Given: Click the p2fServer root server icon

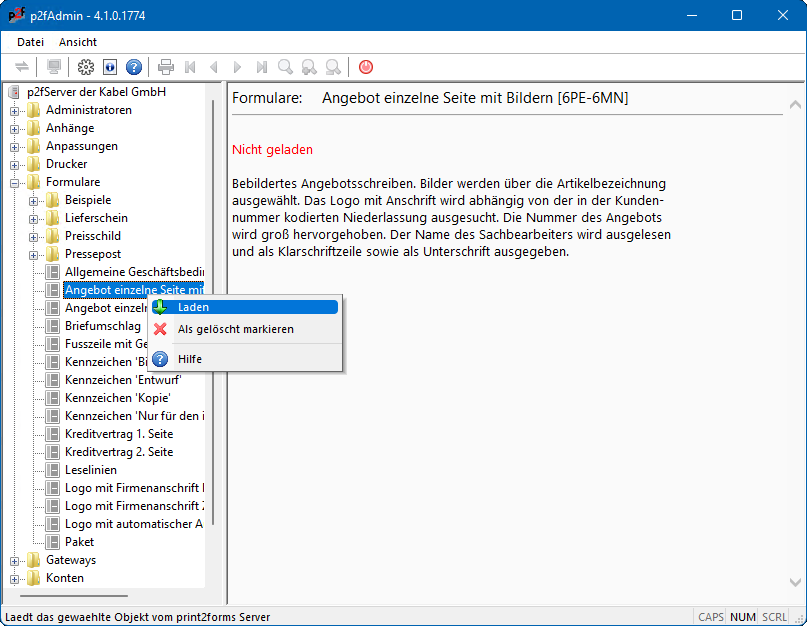Looking at the screenshot, I should click(x=14, y=92).
